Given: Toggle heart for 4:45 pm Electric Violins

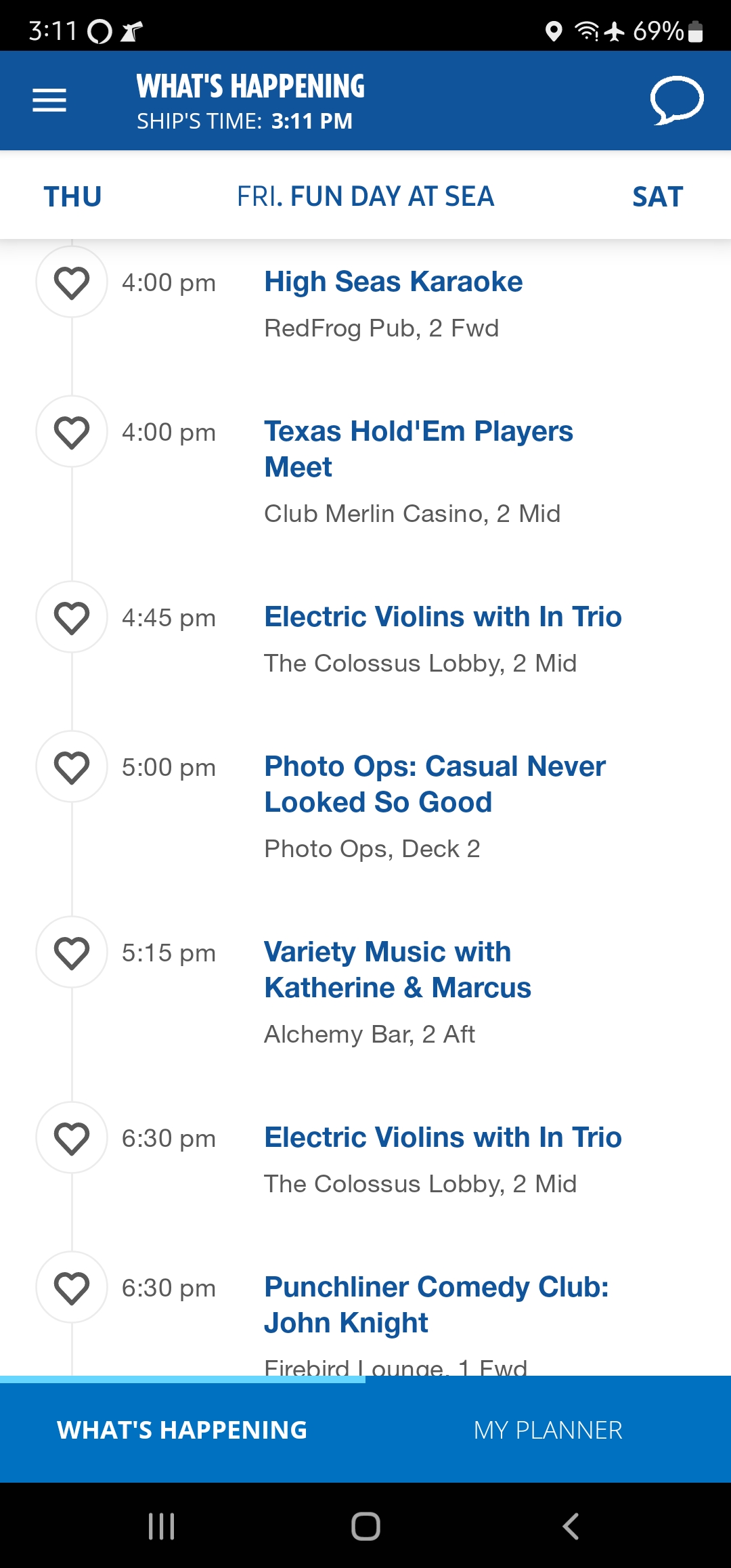Looking at the screenshot, I should click(72, 617).
